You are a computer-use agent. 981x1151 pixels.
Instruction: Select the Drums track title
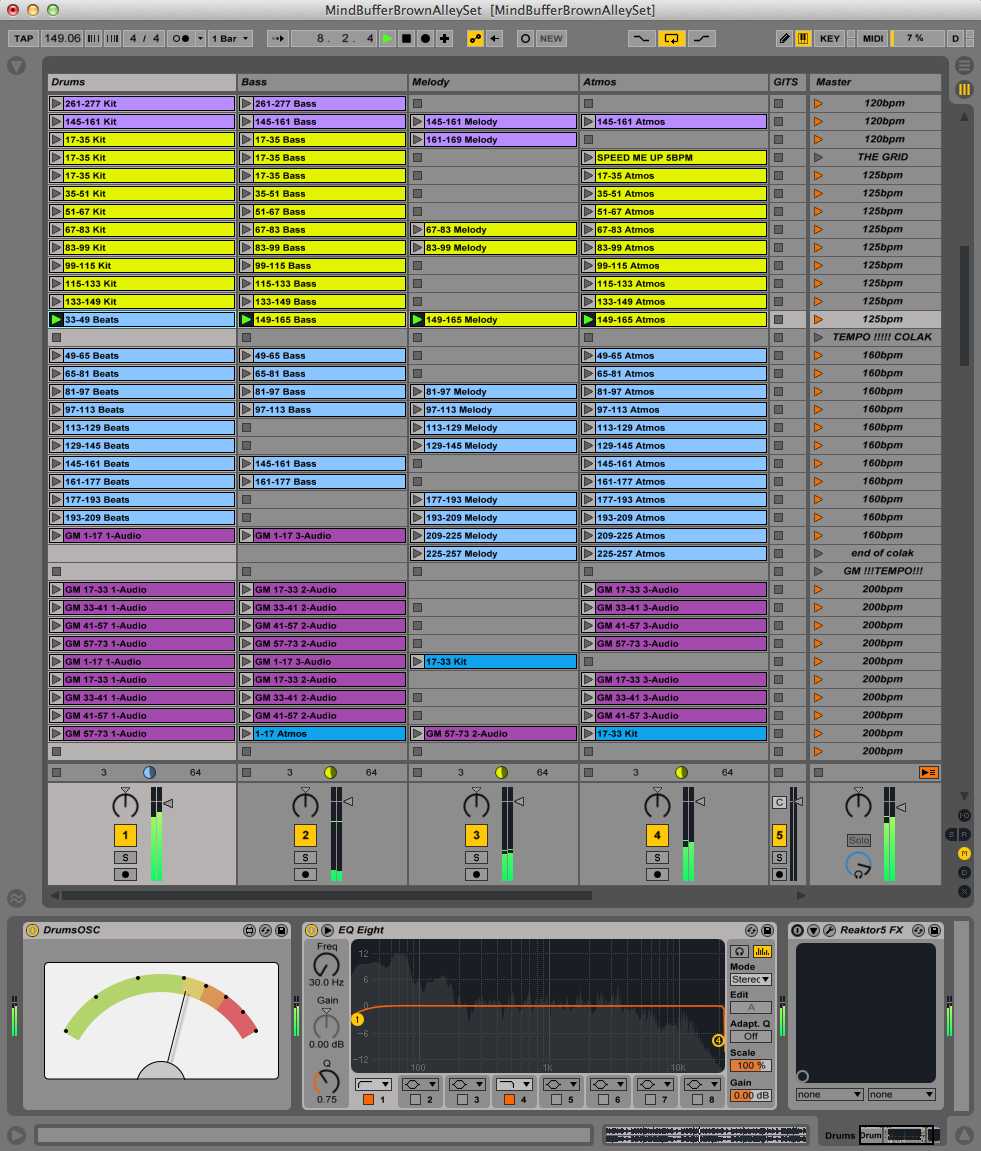click(140, 82)
